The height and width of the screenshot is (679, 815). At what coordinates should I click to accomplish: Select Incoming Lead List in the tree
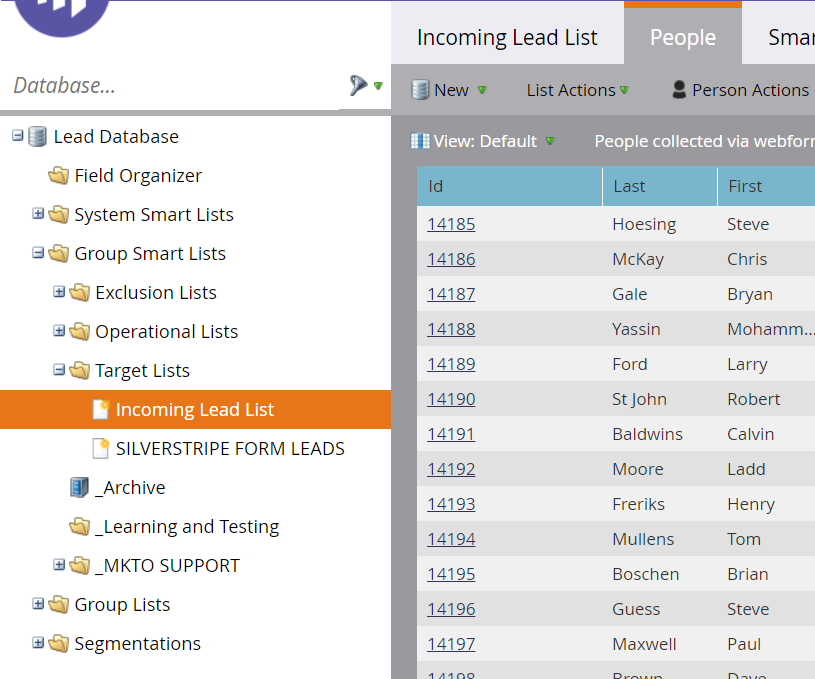point(195,410)
